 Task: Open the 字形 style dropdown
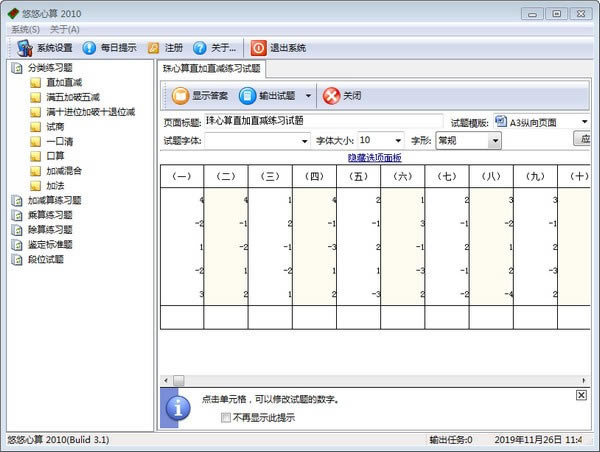pyautogui.click(x=494, y=141)
